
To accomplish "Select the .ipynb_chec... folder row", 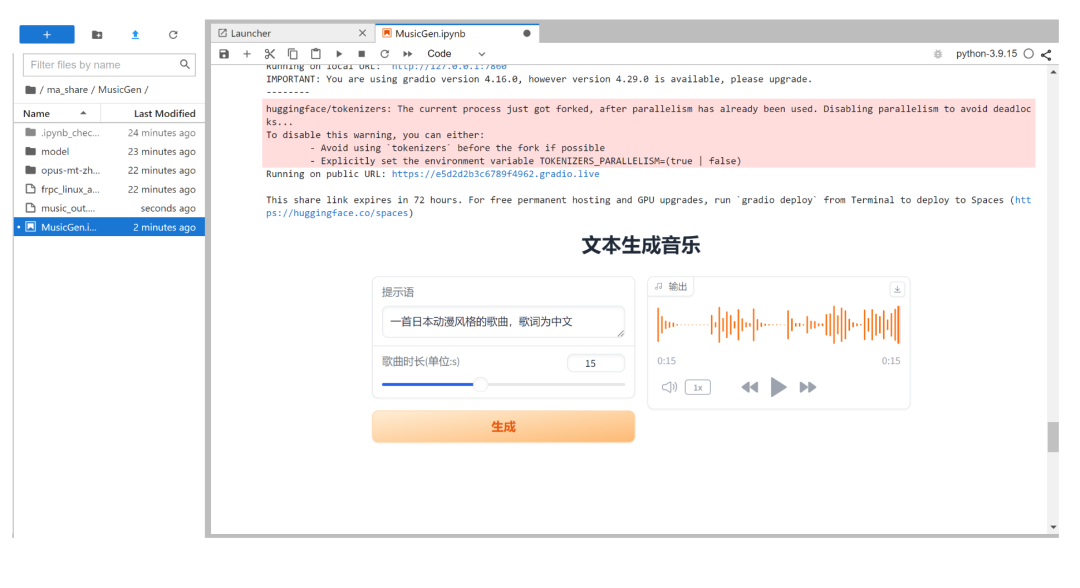I will tap(110, 132).
